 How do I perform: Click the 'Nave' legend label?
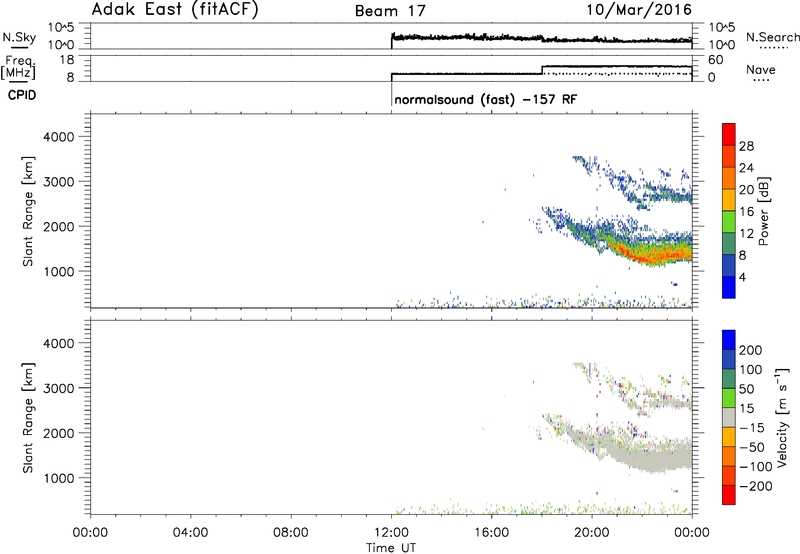761,69
